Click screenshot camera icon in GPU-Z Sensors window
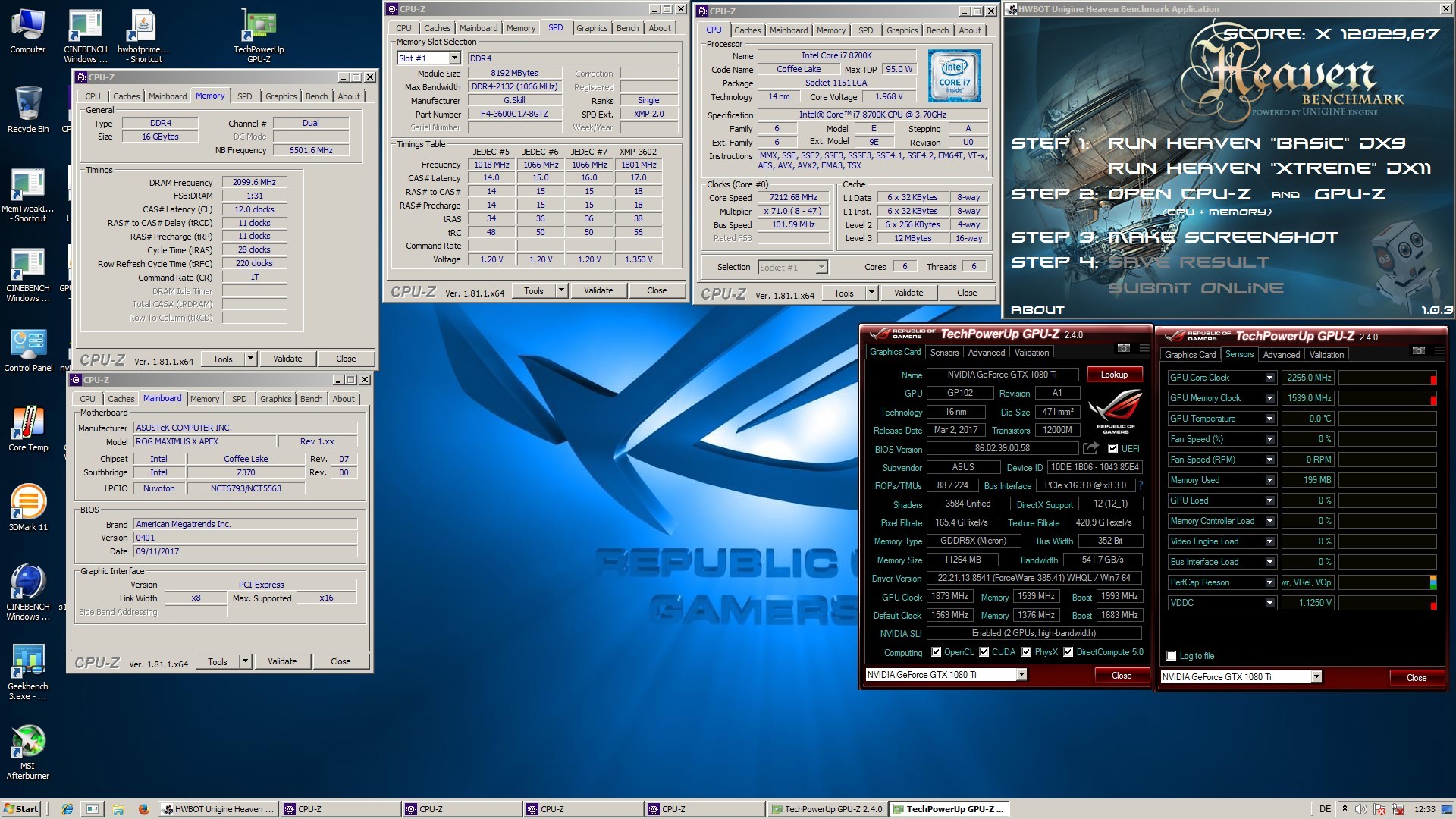The width and height of the screenshot is (1456, 819). 1418,350
